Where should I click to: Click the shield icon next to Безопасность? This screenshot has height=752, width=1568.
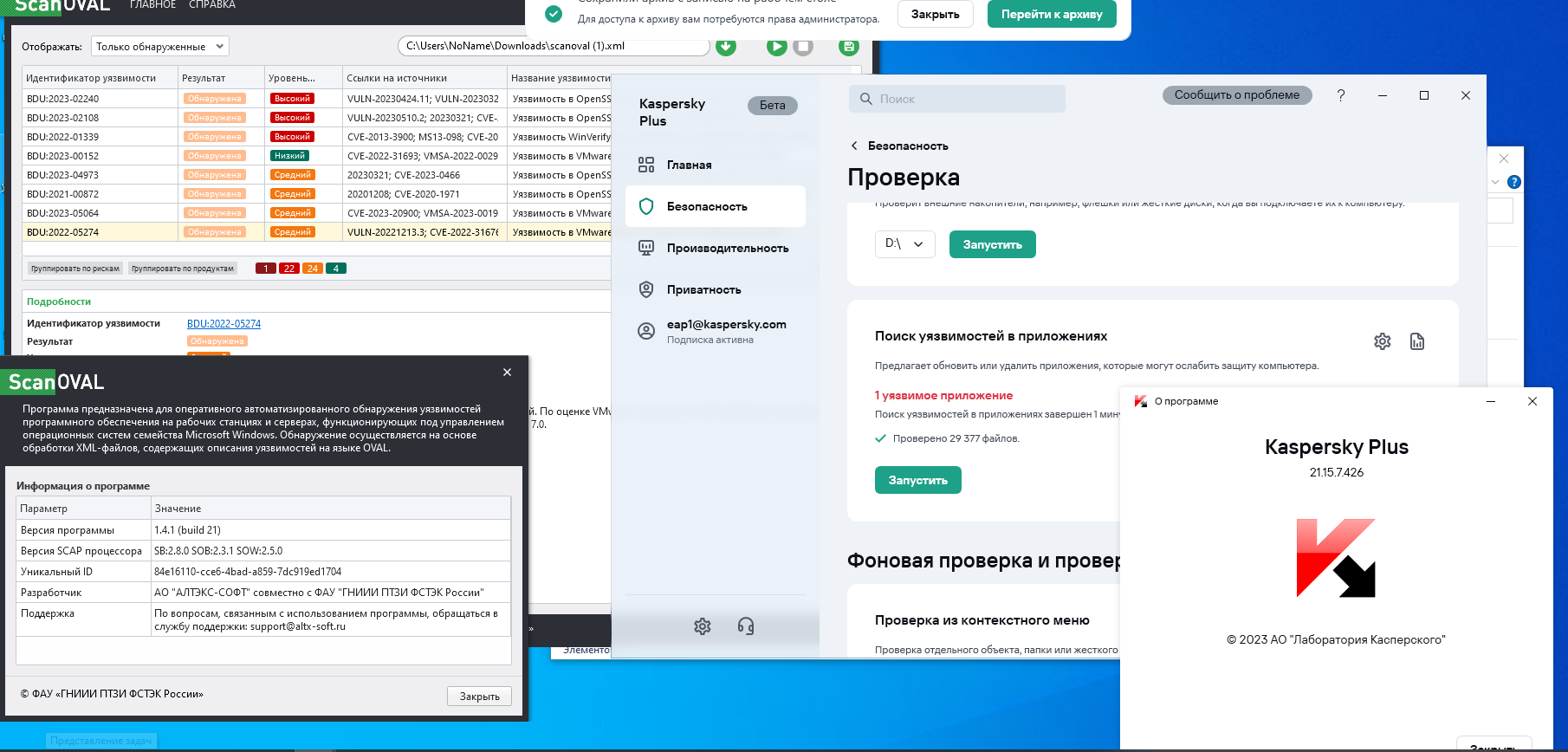646,206
